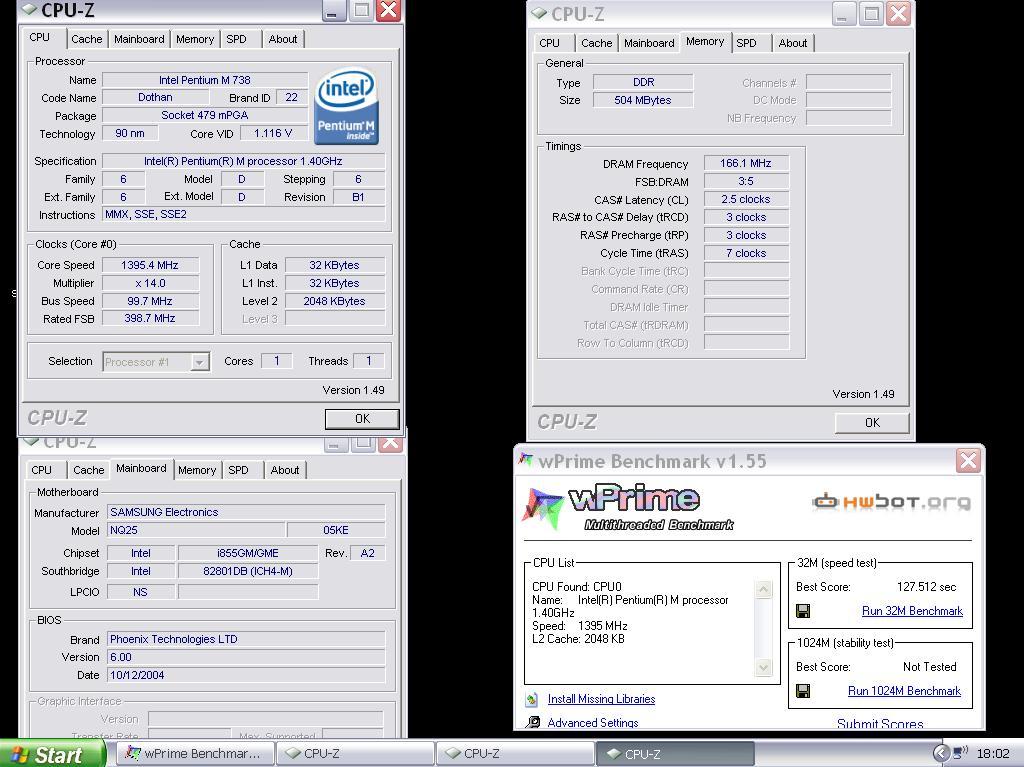Click the volume icon in system tray

(x=961, y=753)
